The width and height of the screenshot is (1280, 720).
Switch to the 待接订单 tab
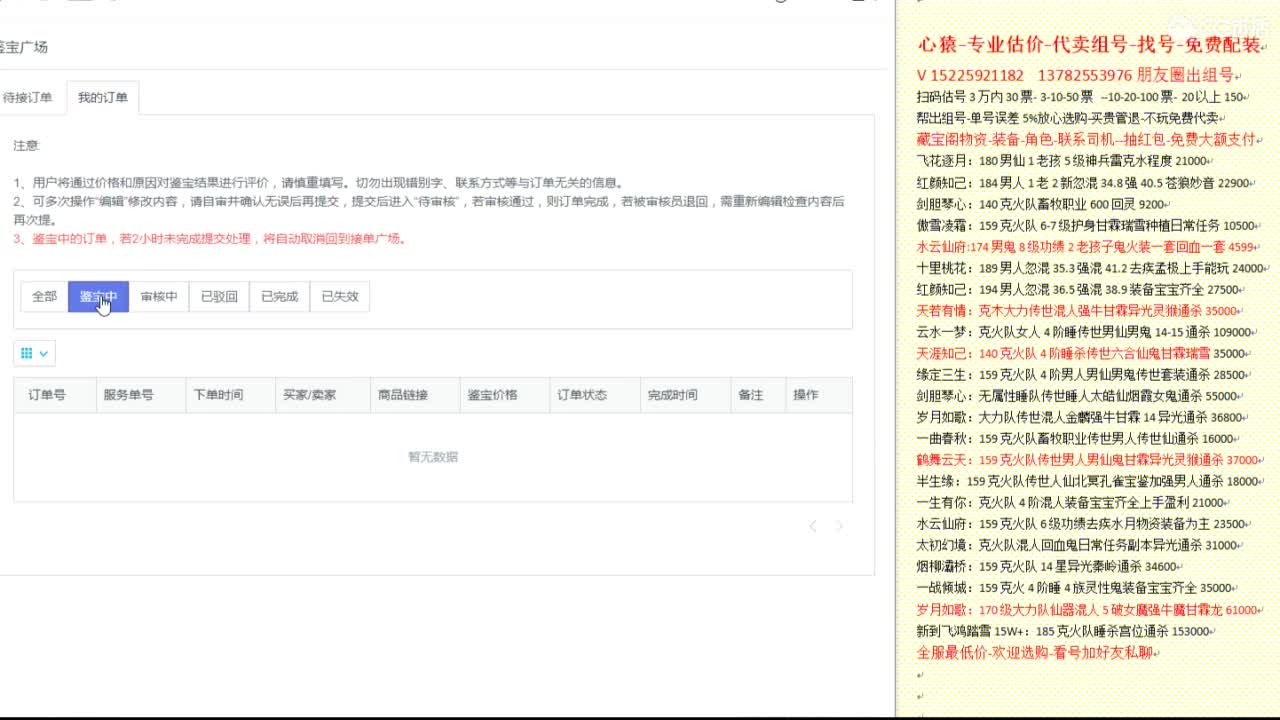point(27,96)
